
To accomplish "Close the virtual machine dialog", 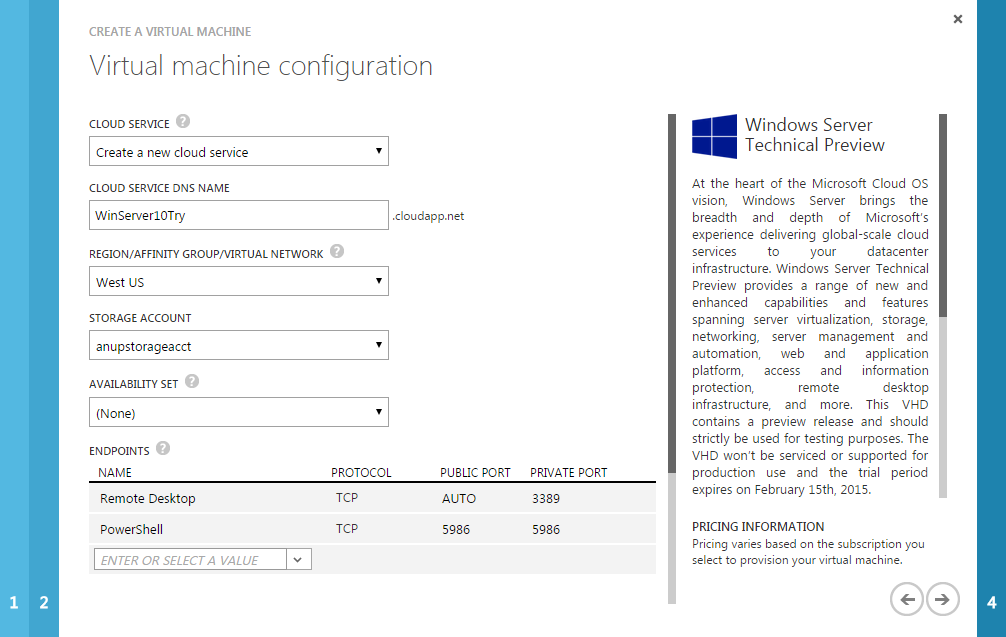I will [958, 19].
